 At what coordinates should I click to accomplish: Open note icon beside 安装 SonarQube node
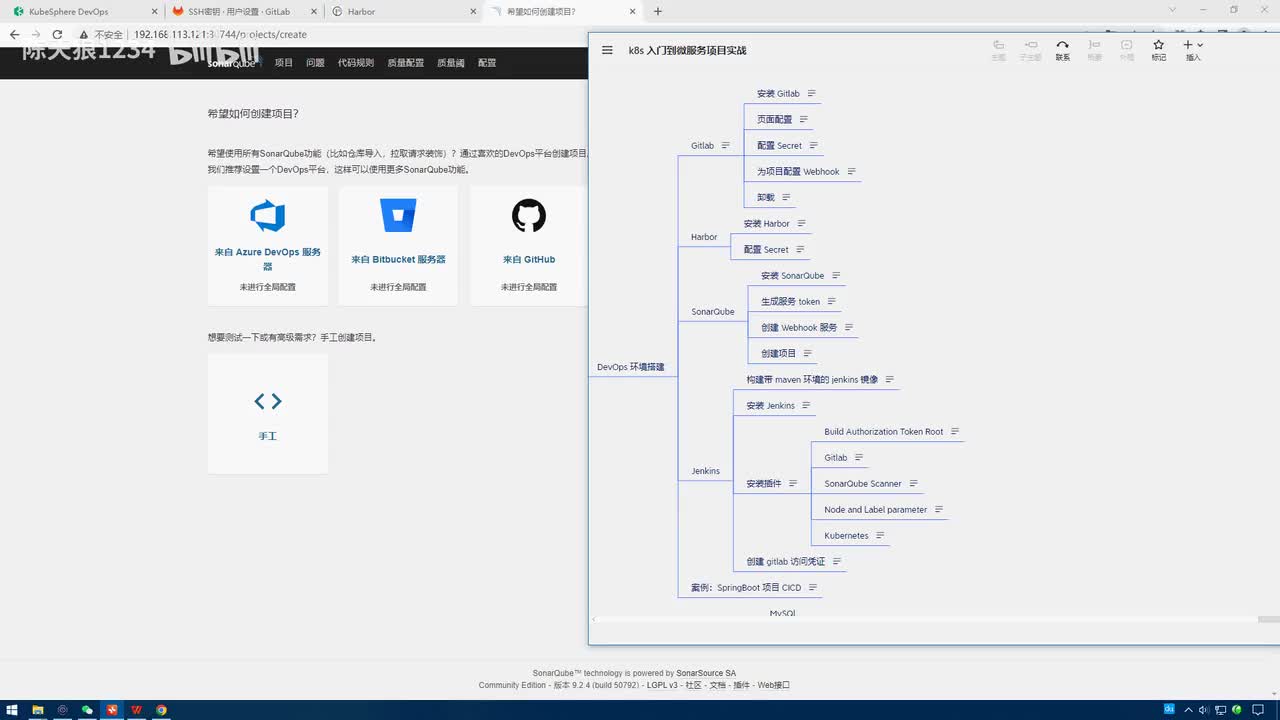(836, 275)
